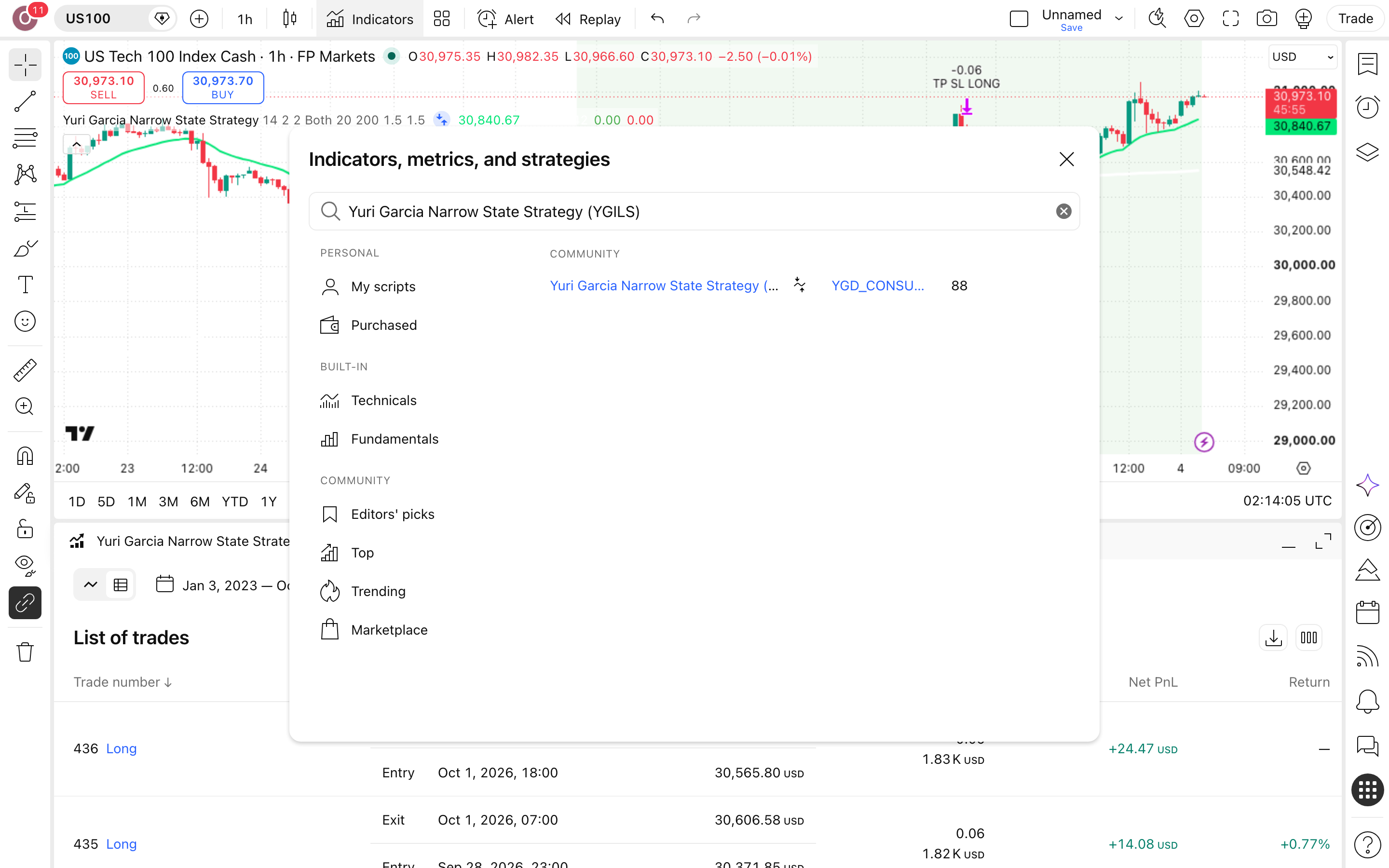Open chart settings hexagon icon in top bar
This screenshot has height=868, width=1389.
pyautogui.click(x=1194, y=19)
